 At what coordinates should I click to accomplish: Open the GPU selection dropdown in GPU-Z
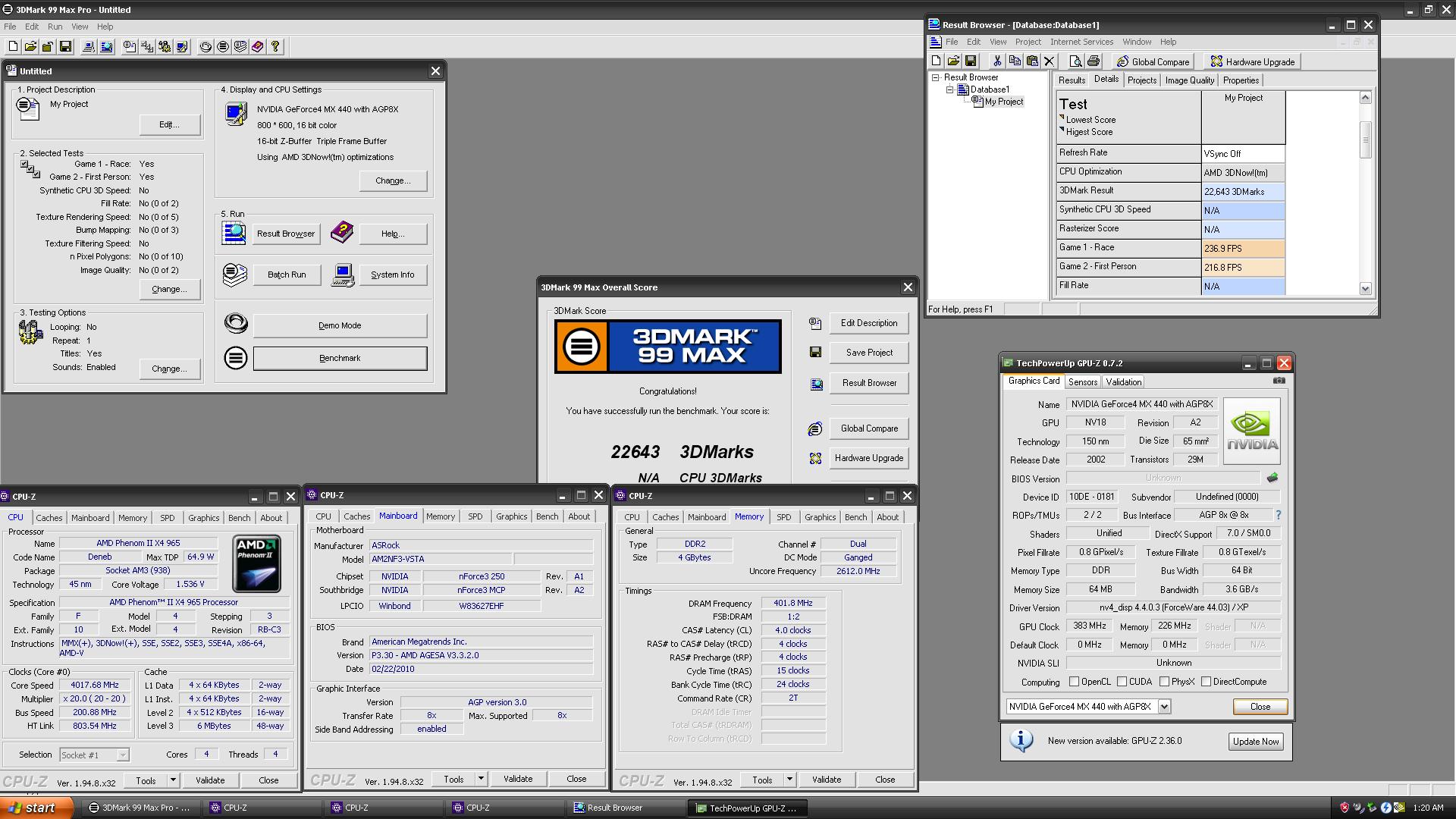pos(1164,707)
